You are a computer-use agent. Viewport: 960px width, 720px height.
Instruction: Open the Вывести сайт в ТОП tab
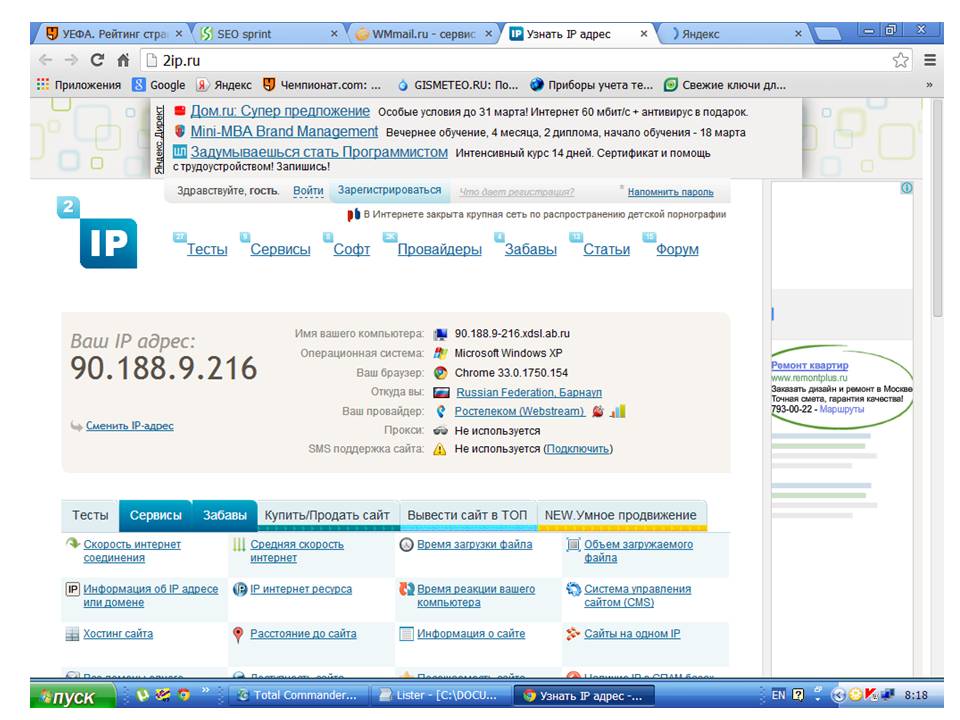[467, 516]
